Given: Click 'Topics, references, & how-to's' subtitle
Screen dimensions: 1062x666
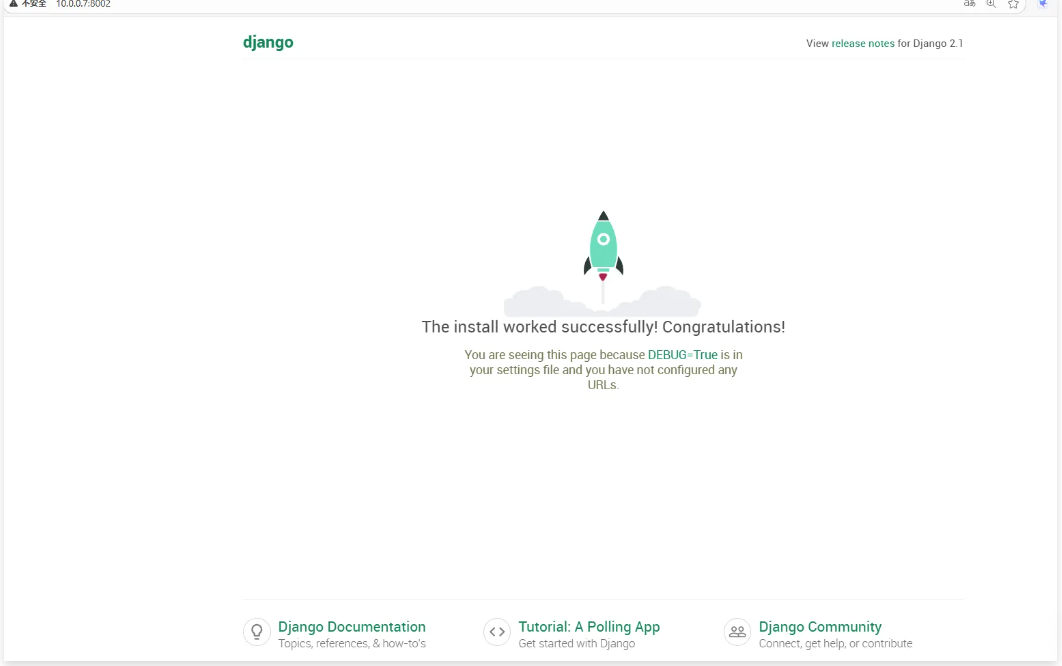Looking at the screenshot, I should coord(352,644).
